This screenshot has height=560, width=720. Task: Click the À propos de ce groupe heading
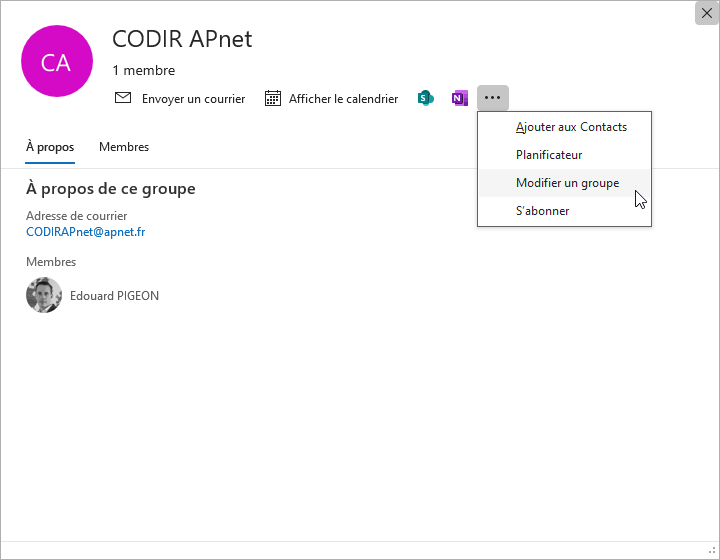coord(111,188)
